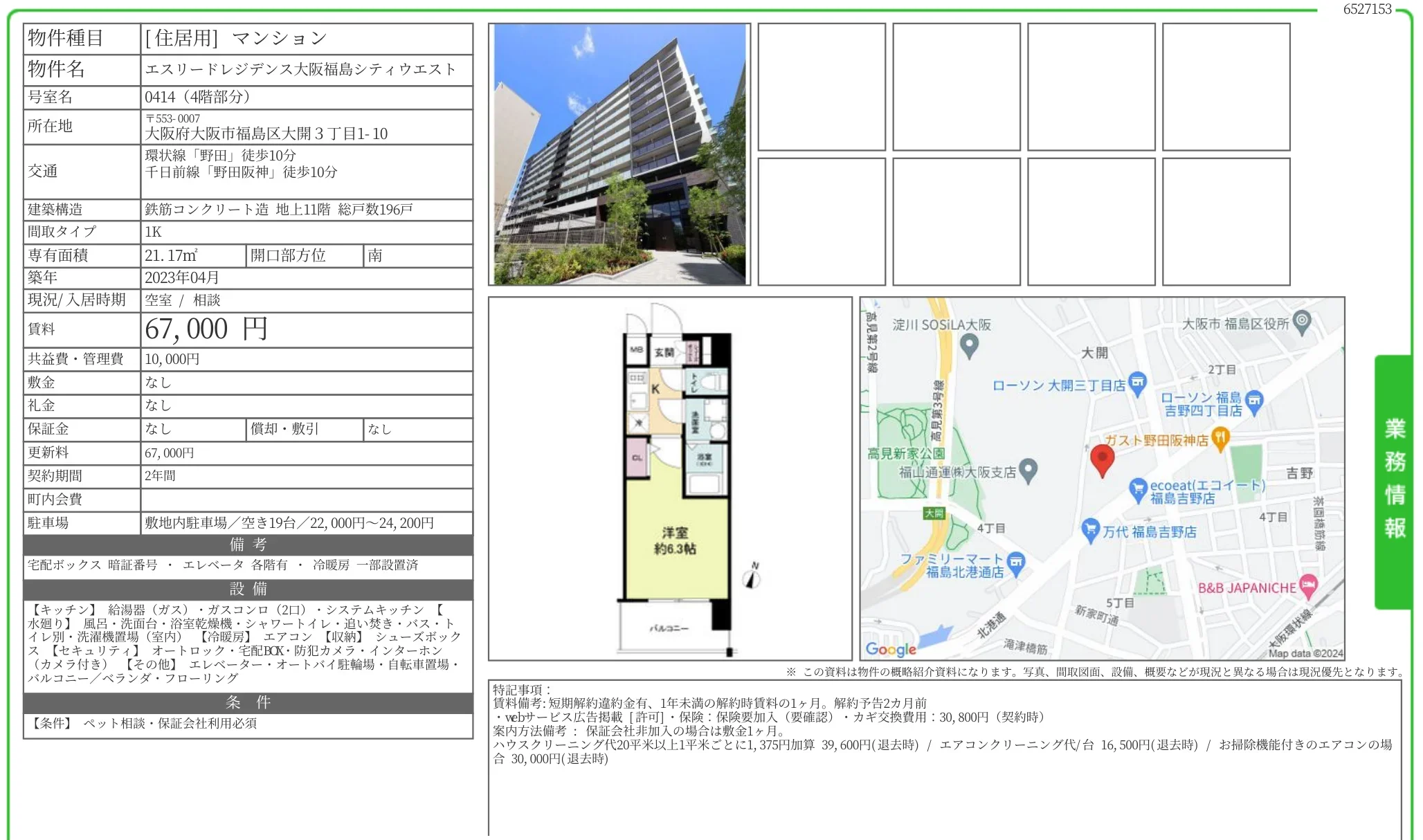The width and height of the screenshot is (1423, 840).
Task: Click the ファミリーマート 福島北港通店 store icon
Action: 1015,564
